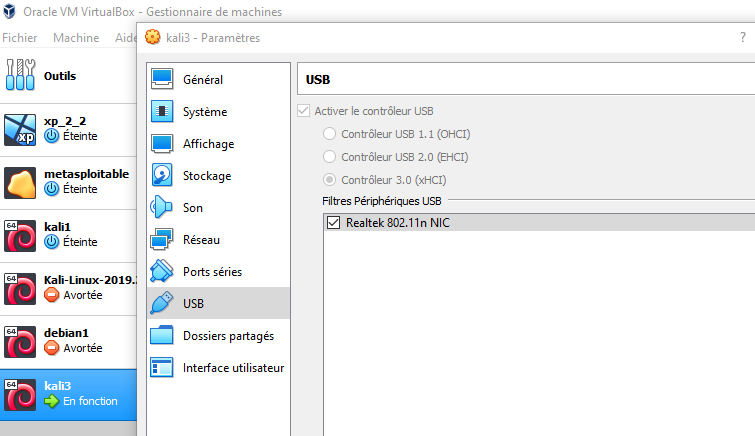Select the Stockage disk icon
The width and height of the screenshot is (755, 436).
point(162,175)
